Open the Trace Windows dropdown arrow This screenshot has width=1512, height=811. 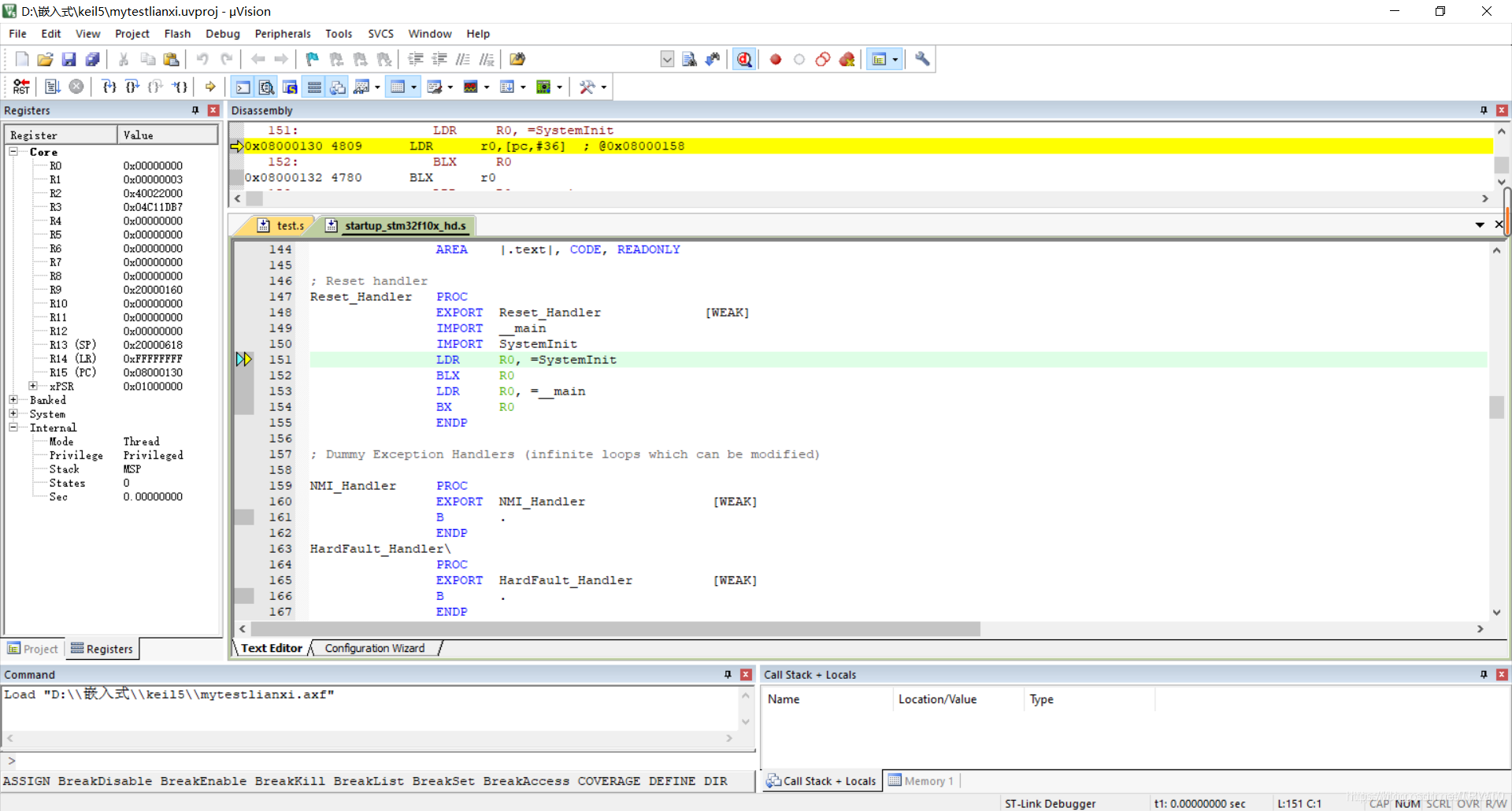[523, 87]
